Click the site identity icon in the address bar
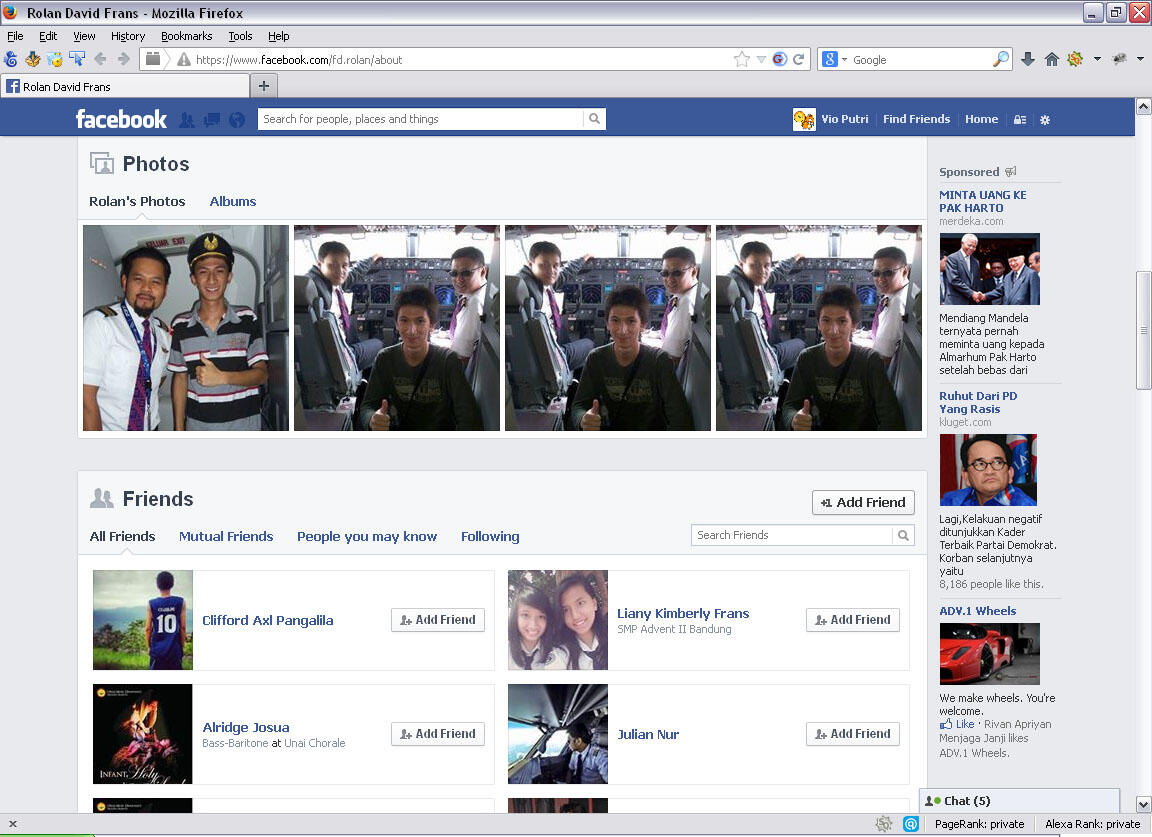The height and width of the screenshot is (837, 1152). click(153, 60)
